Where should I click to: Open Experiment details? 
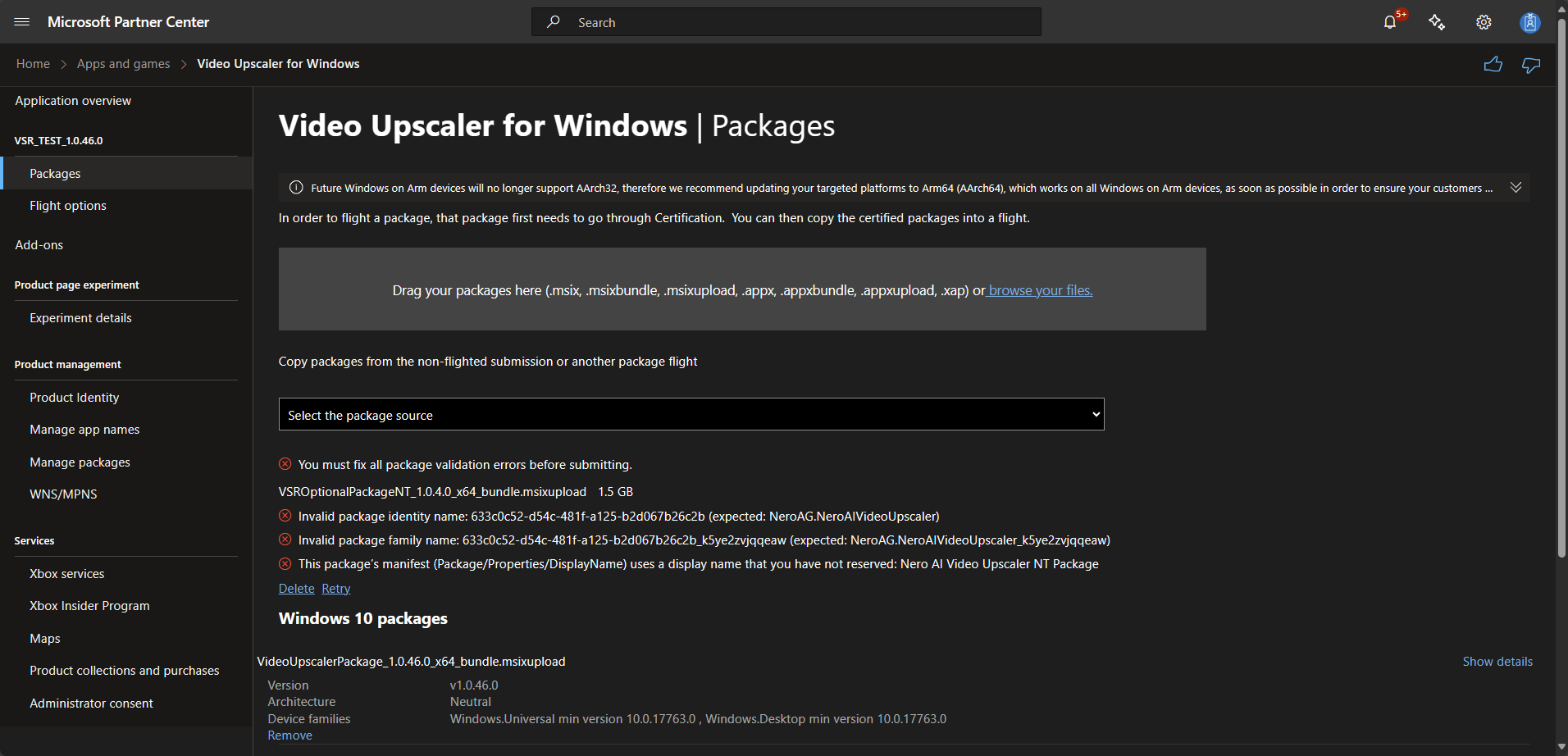pyautogui.click(x=80, y=318)
